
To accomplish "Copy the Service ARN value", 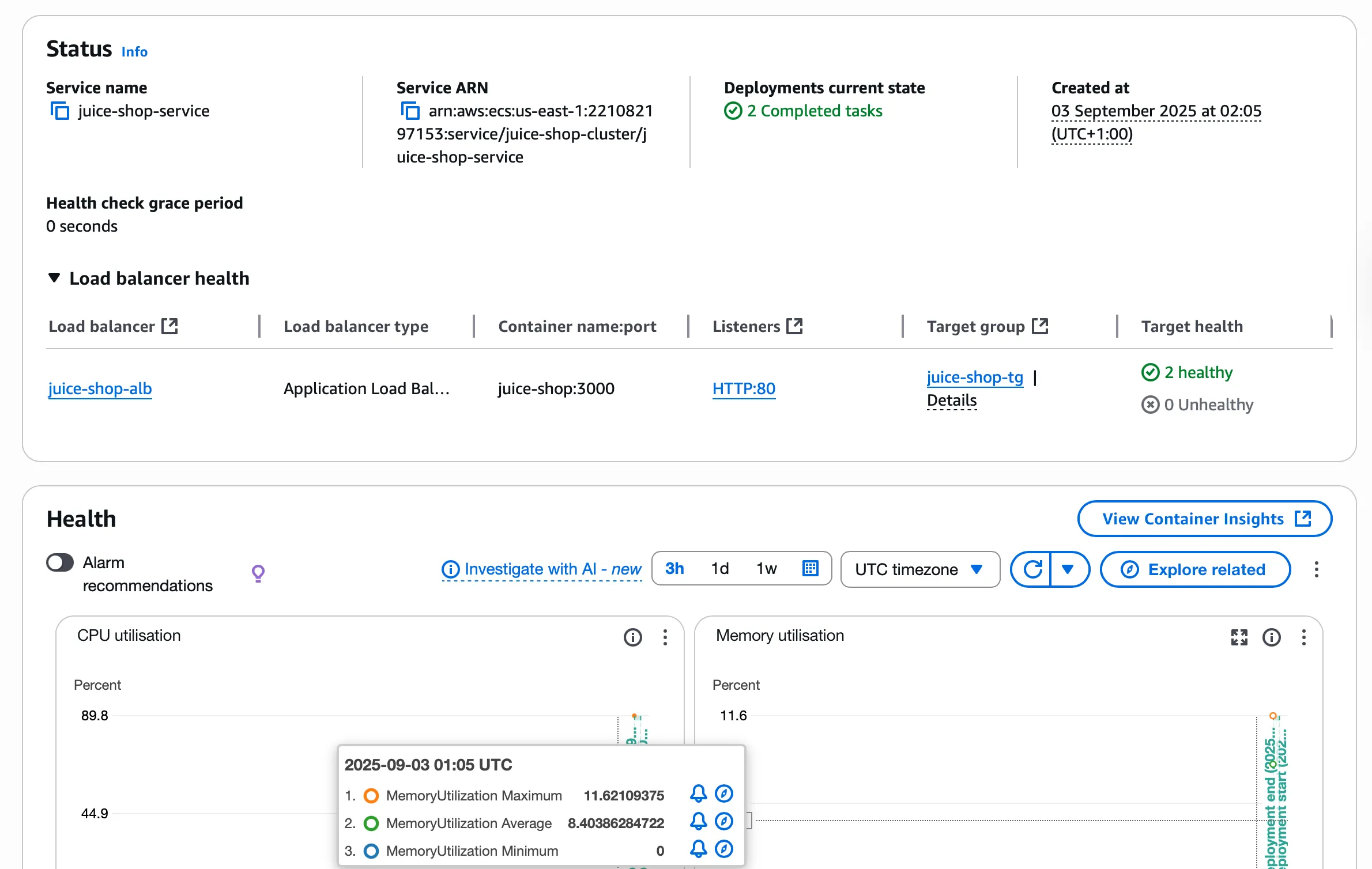I will pyautogui.click(x=410, y=111).
